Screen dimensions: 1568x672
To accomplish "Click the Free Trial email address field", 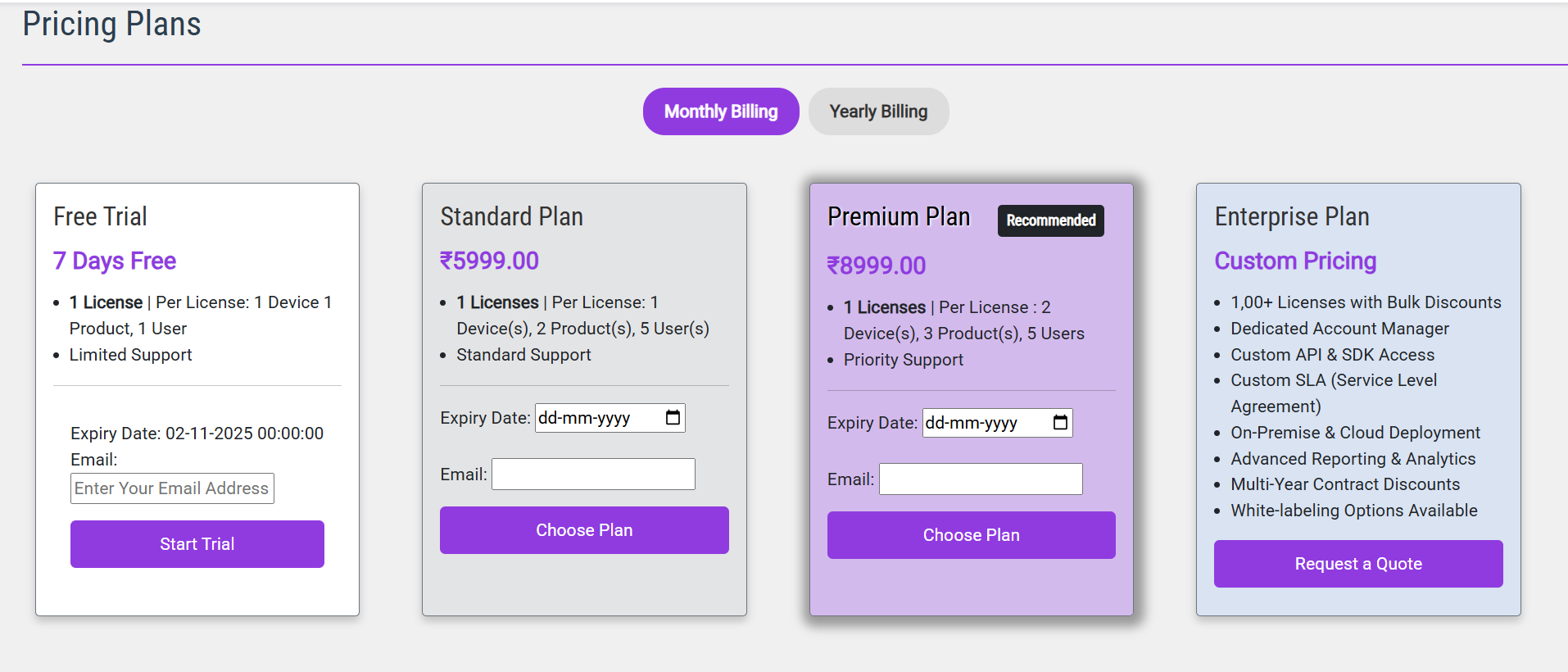I will point(172,488).
